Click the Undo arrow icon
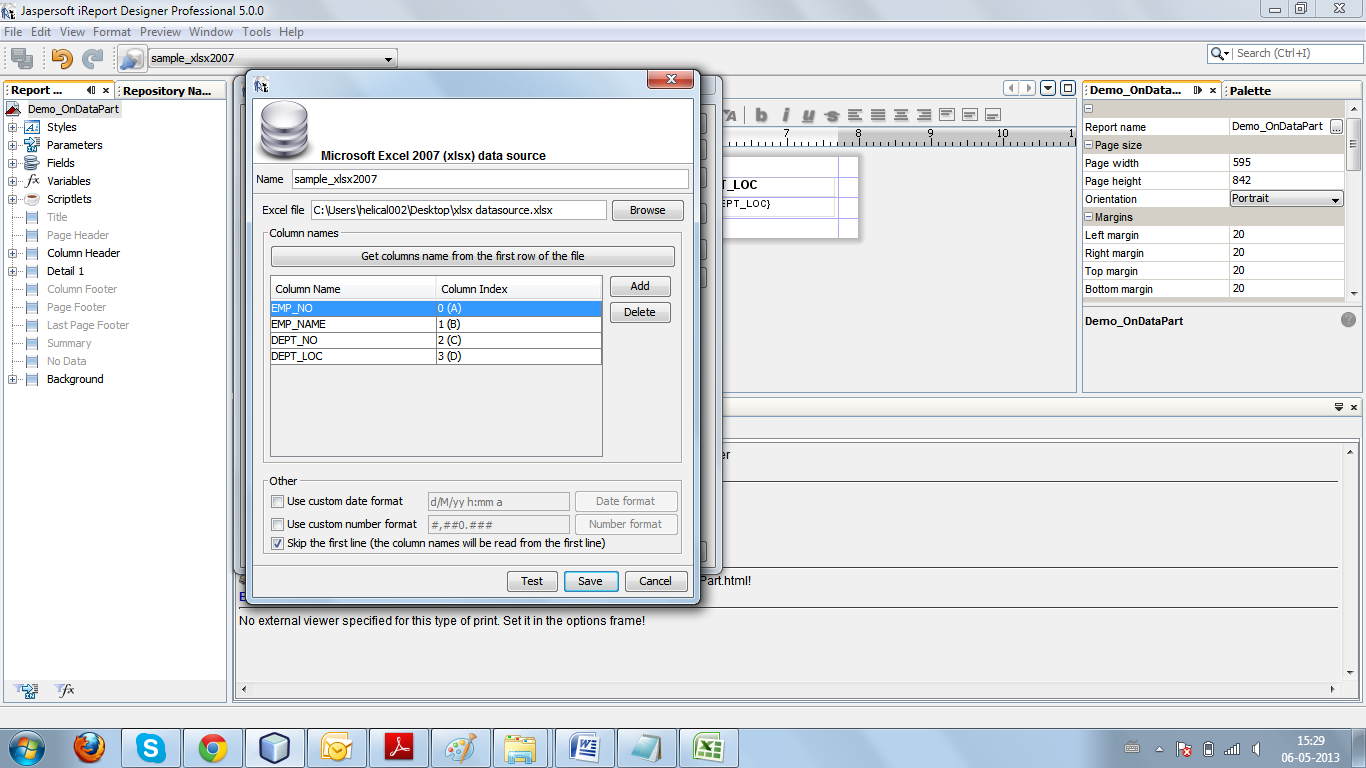 coord(62,59)
